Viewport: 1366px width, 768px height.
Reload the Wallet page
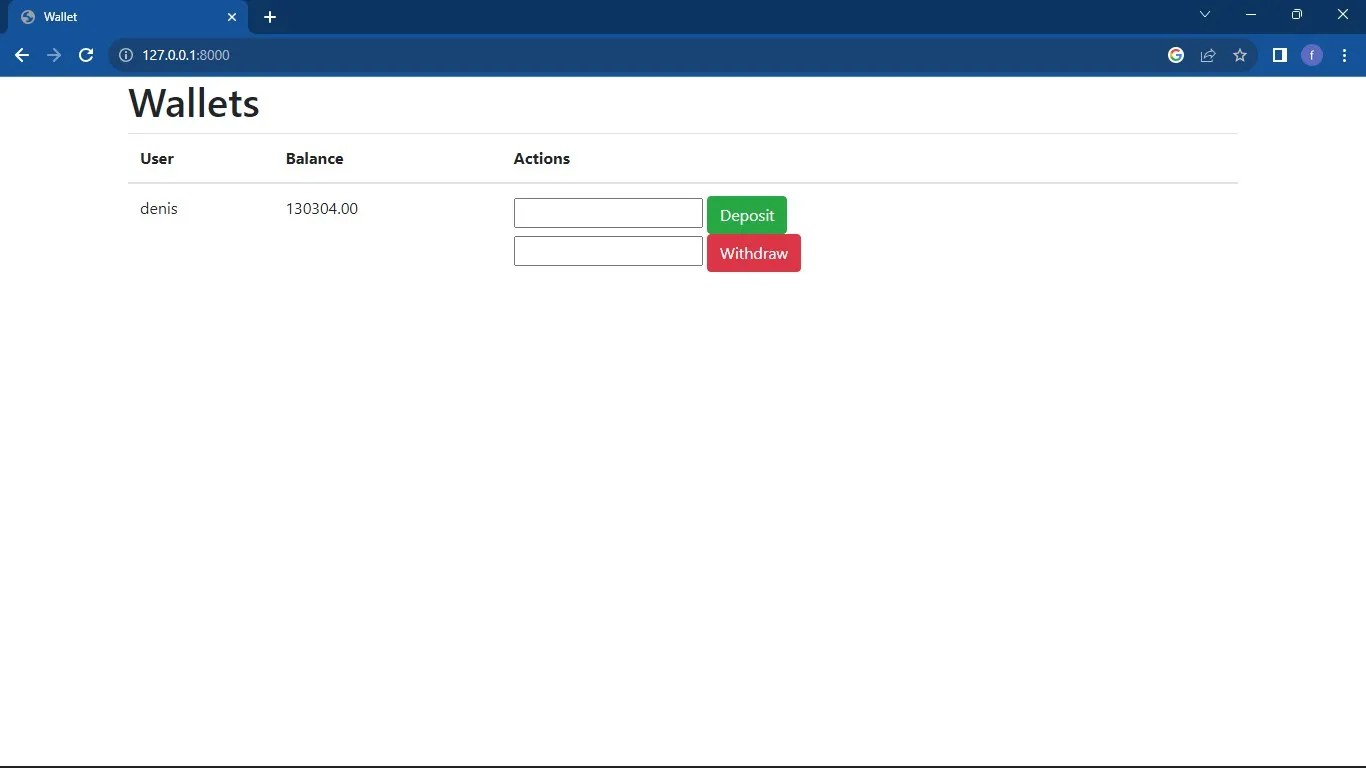point(85,55)
